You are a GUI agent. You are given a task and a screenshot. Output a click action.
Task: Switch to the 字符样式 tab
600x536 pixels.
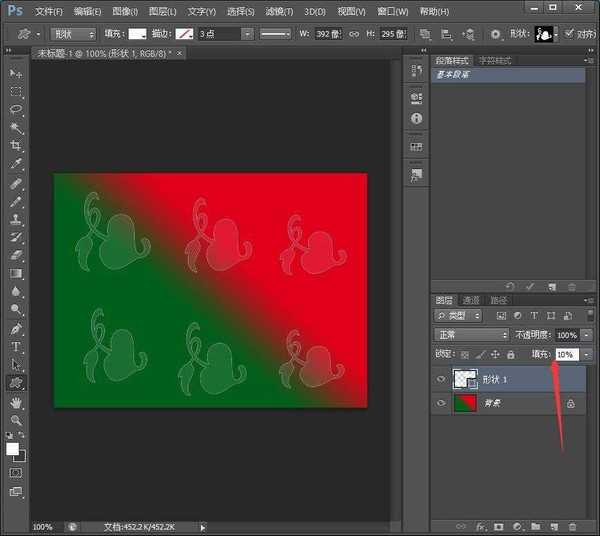(494, 60)
